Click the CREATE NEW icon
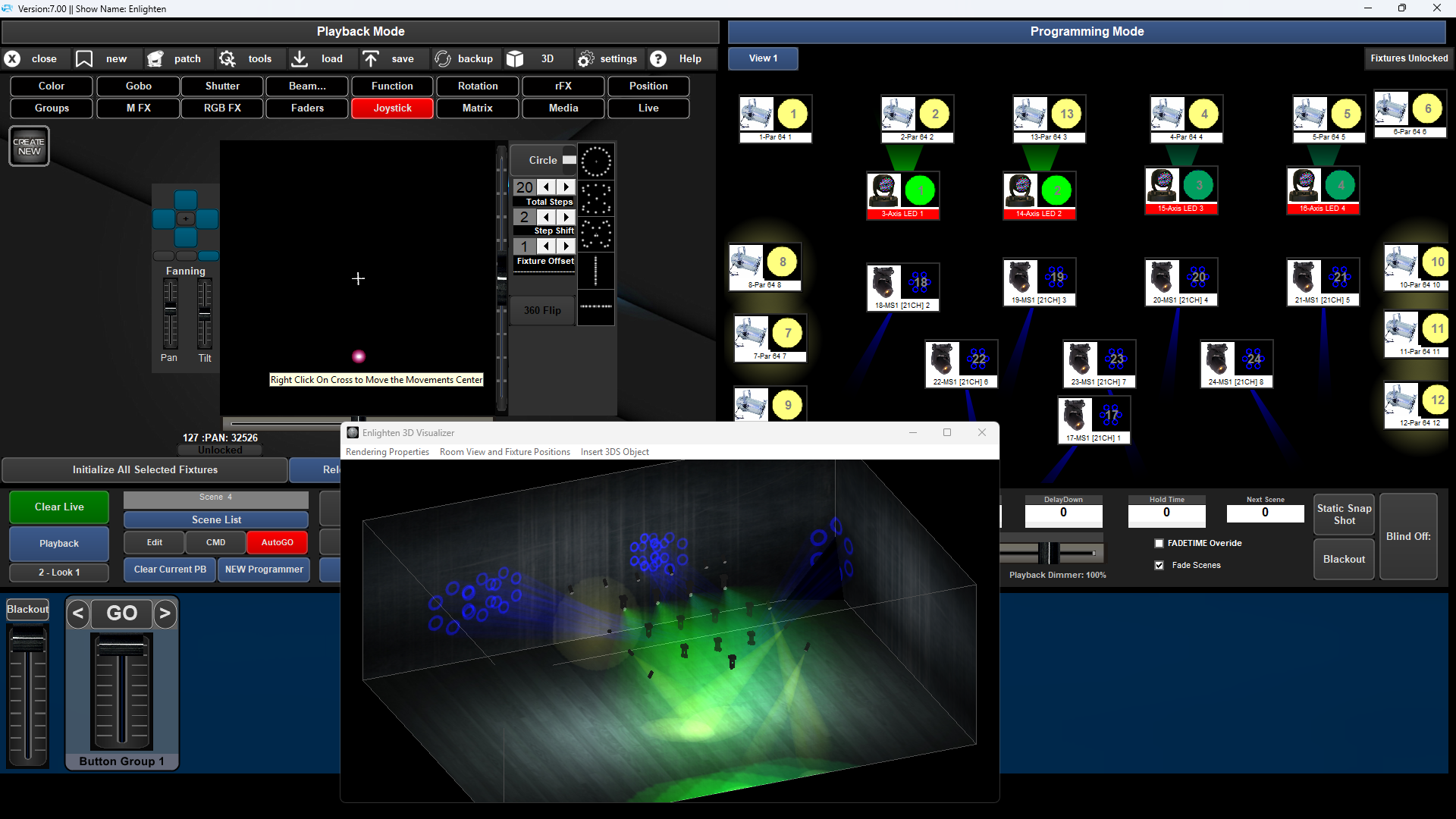1456x819 pixels. [x=29, y=146]
